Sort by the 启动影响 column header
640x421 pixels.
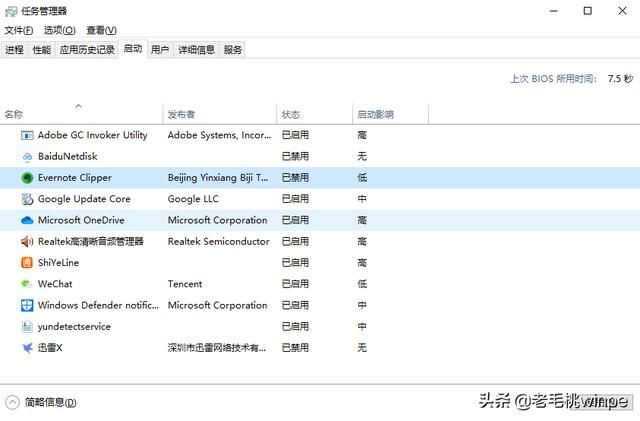(x=391, y=114)
